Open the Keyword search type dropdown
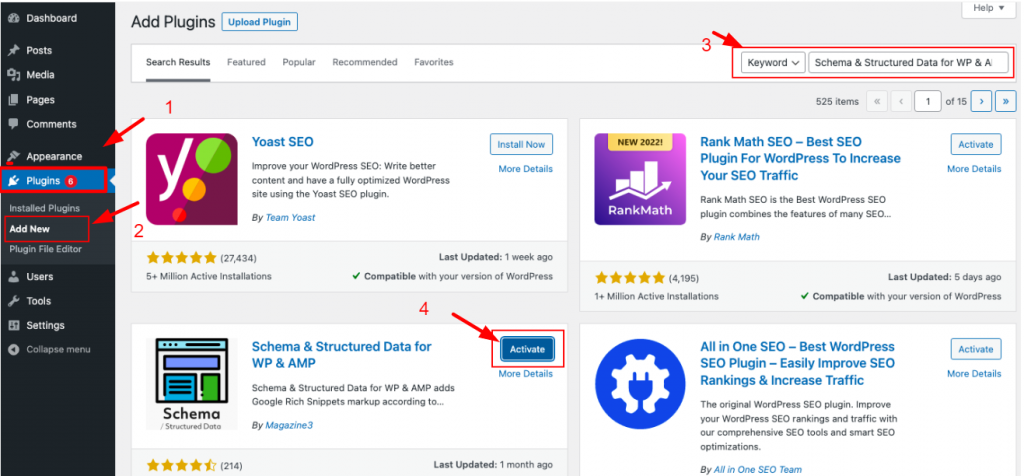This screenshot has width=1024, height=476. [x=773, y=63]
